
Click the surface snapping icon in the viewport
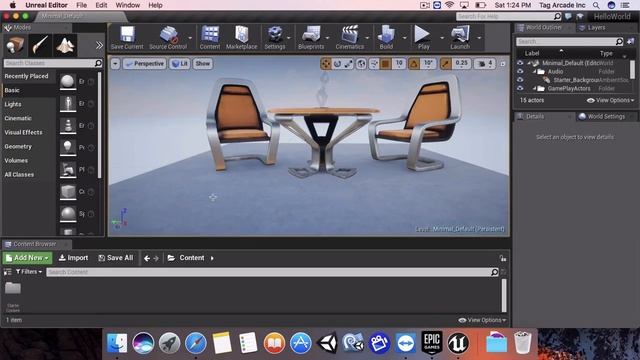pyautogui.click(x=374, y=64)
